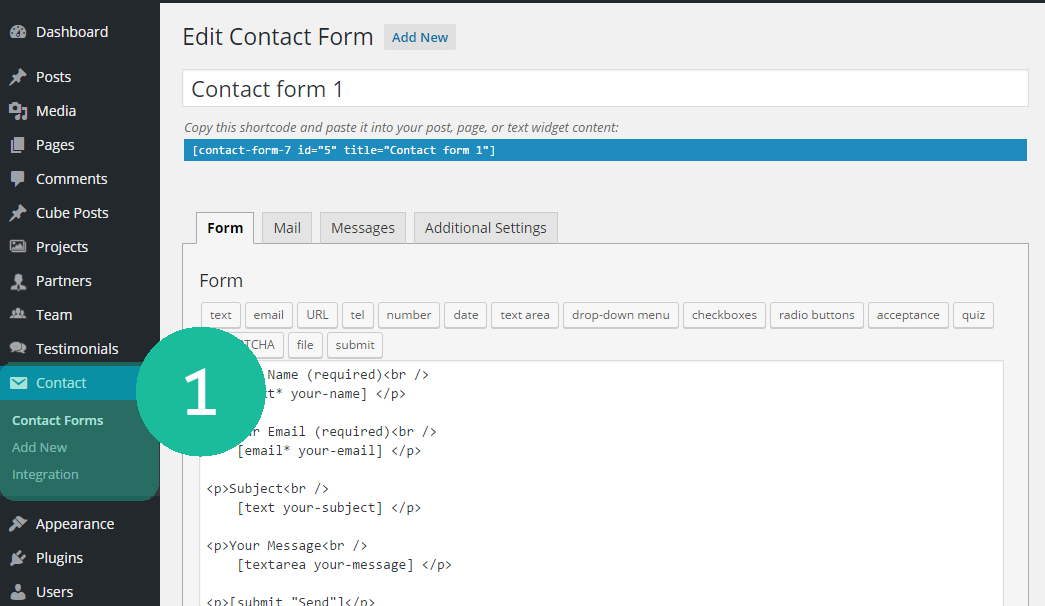The width and height of the screenshot is (1045, 606).
Task: Insert a checkboxes form tag
Action: [726, 315]
